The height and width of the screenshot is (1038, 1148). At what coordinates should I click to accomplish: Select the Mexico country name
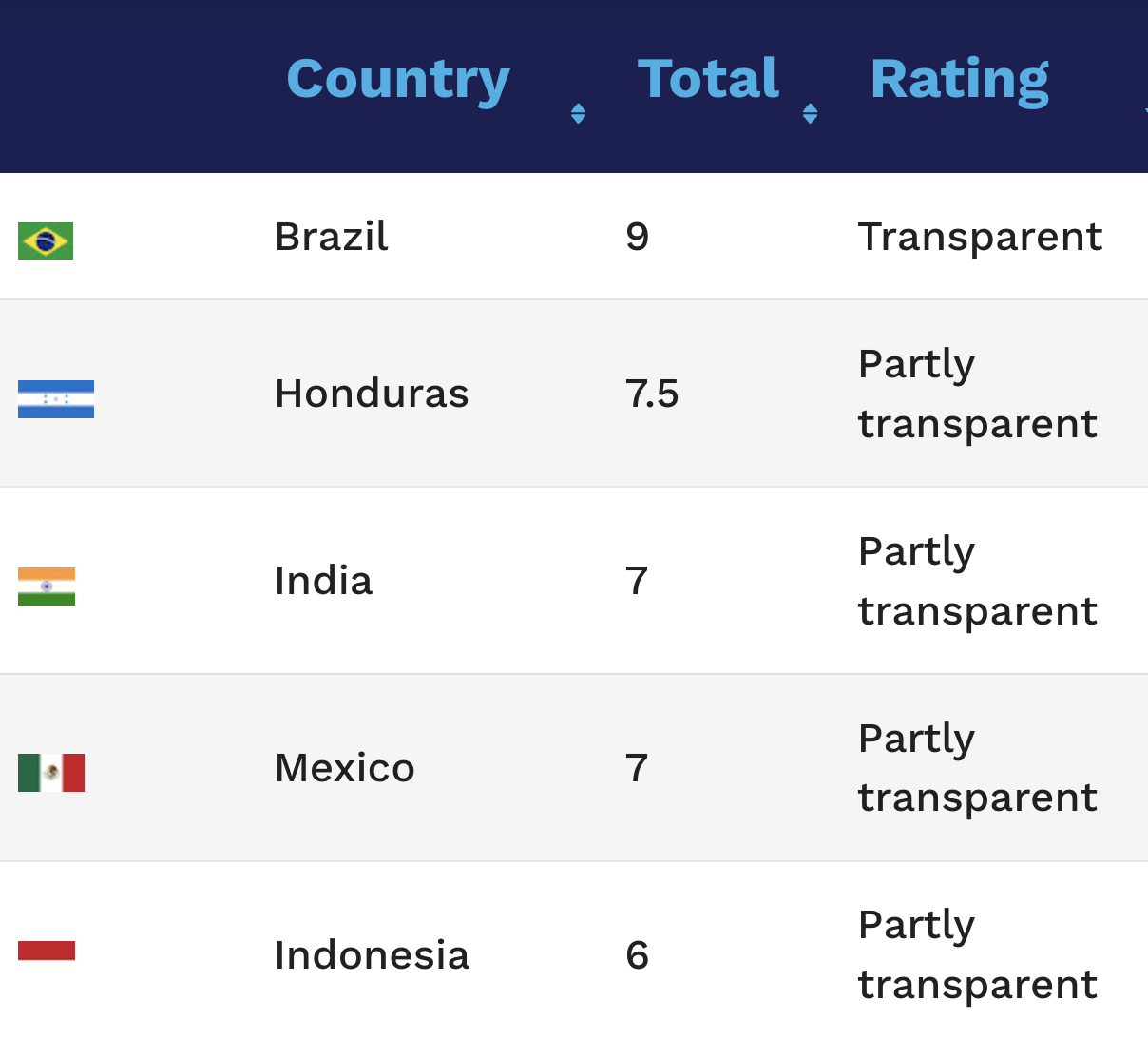[345, 768]
